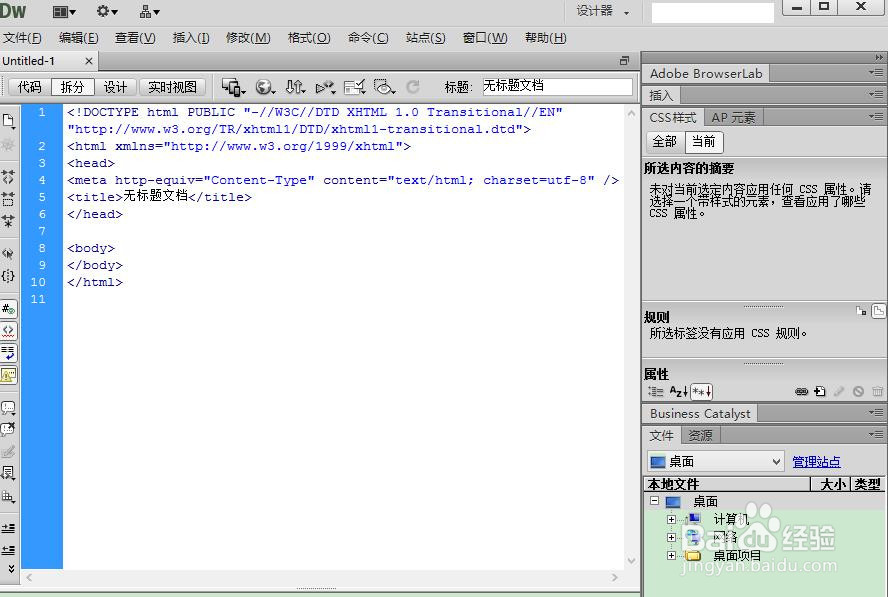The height and width of the screenshot is (597, 888).
Task: Open the 设计器 workspace switcher dropdown
Action: pyautogui.click(x=603, y=11)
